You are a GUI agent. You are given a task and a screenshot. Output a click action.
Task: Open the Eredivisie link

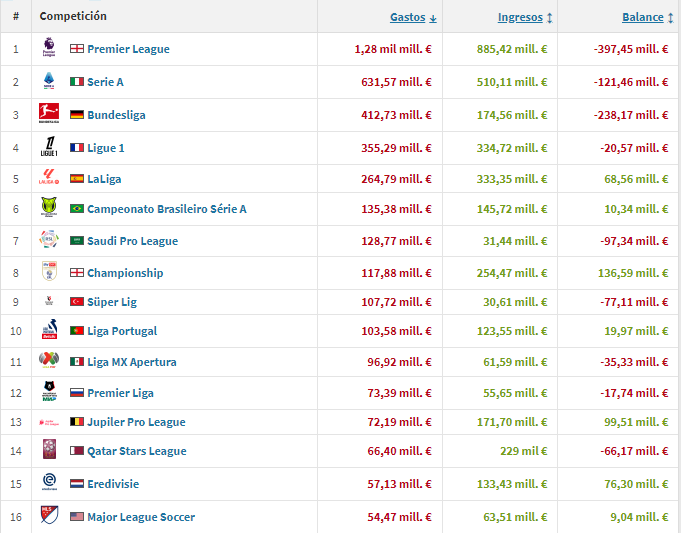coord(113,484)
